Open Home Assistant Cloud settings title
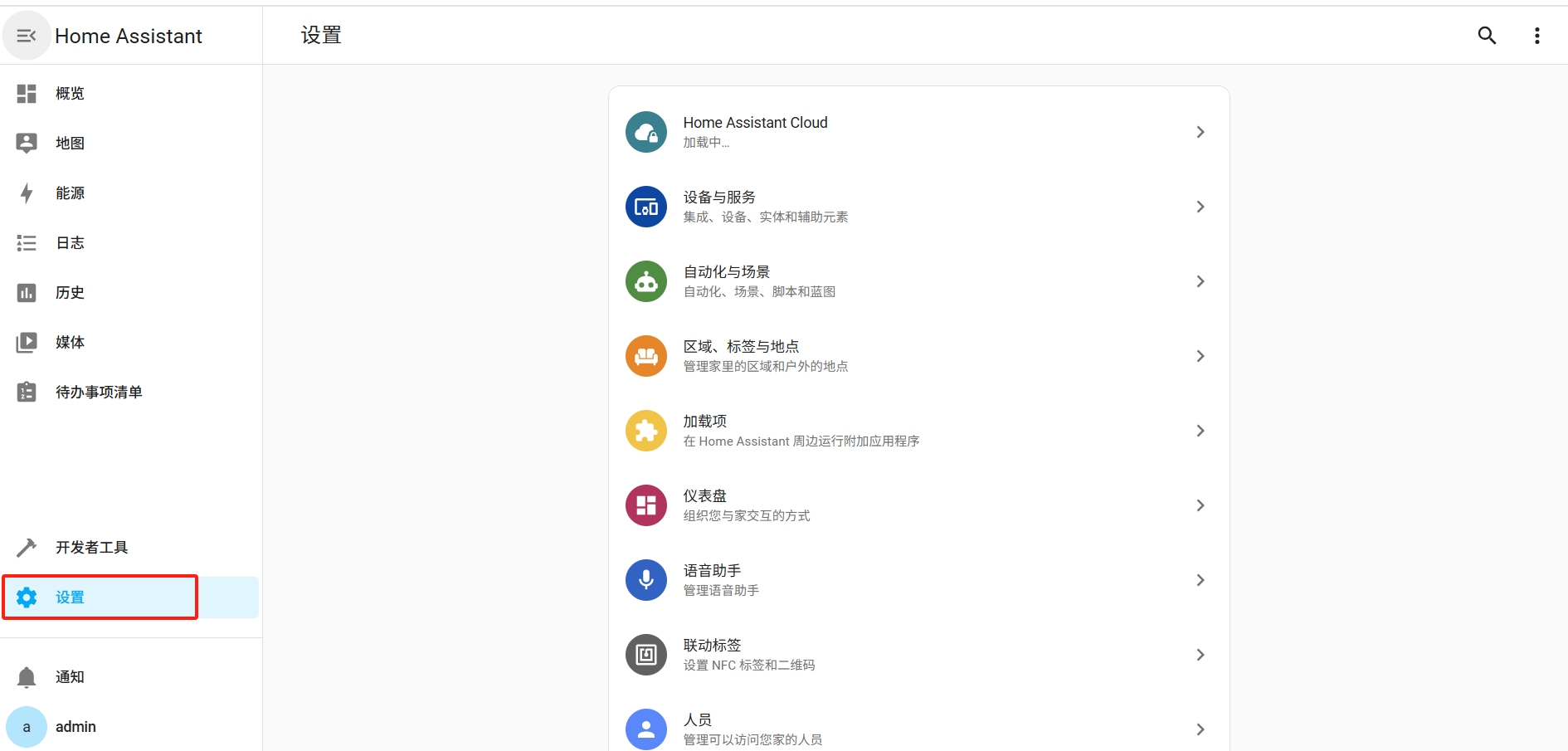1568x751 pixels. [755, 123]
